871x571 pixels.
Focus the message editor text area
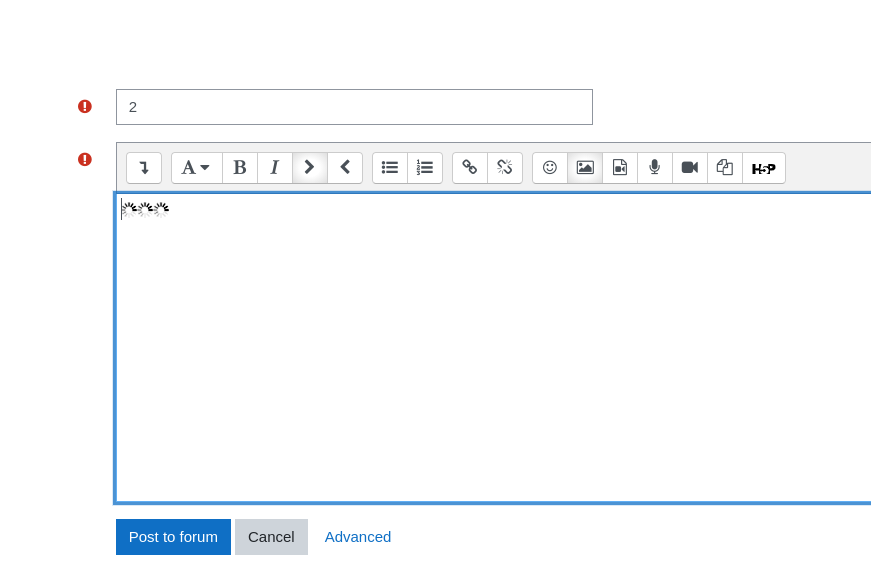click(493, 348)
